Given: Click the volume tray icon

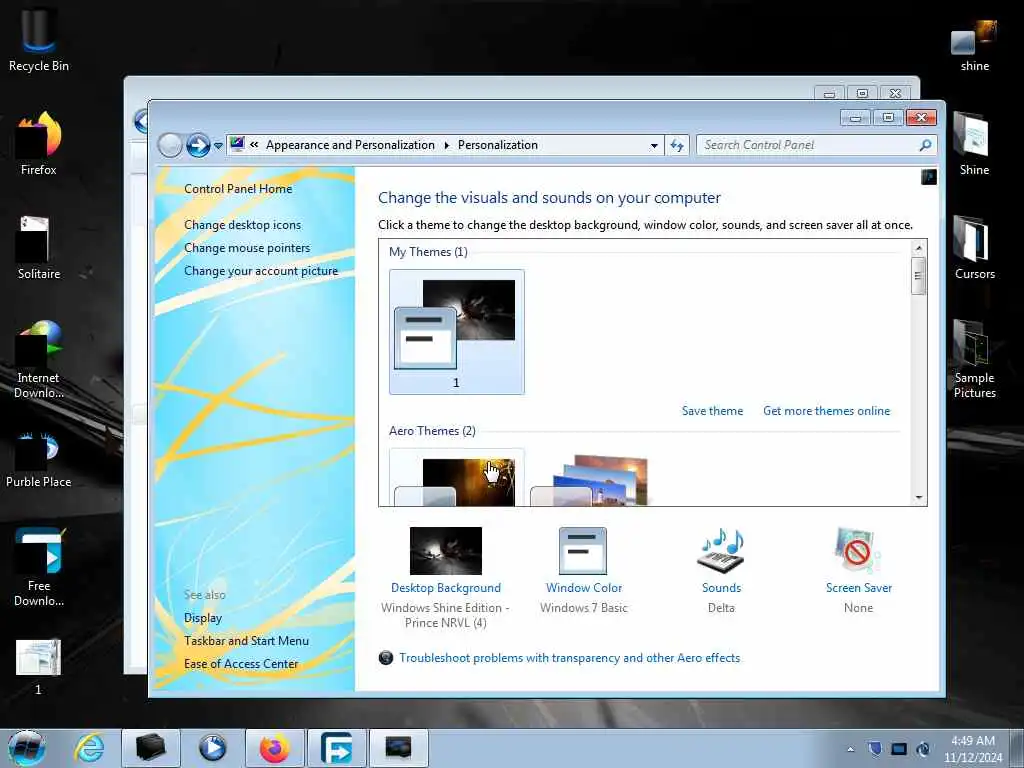Looking at the screenshot, I should click(923, 749).
